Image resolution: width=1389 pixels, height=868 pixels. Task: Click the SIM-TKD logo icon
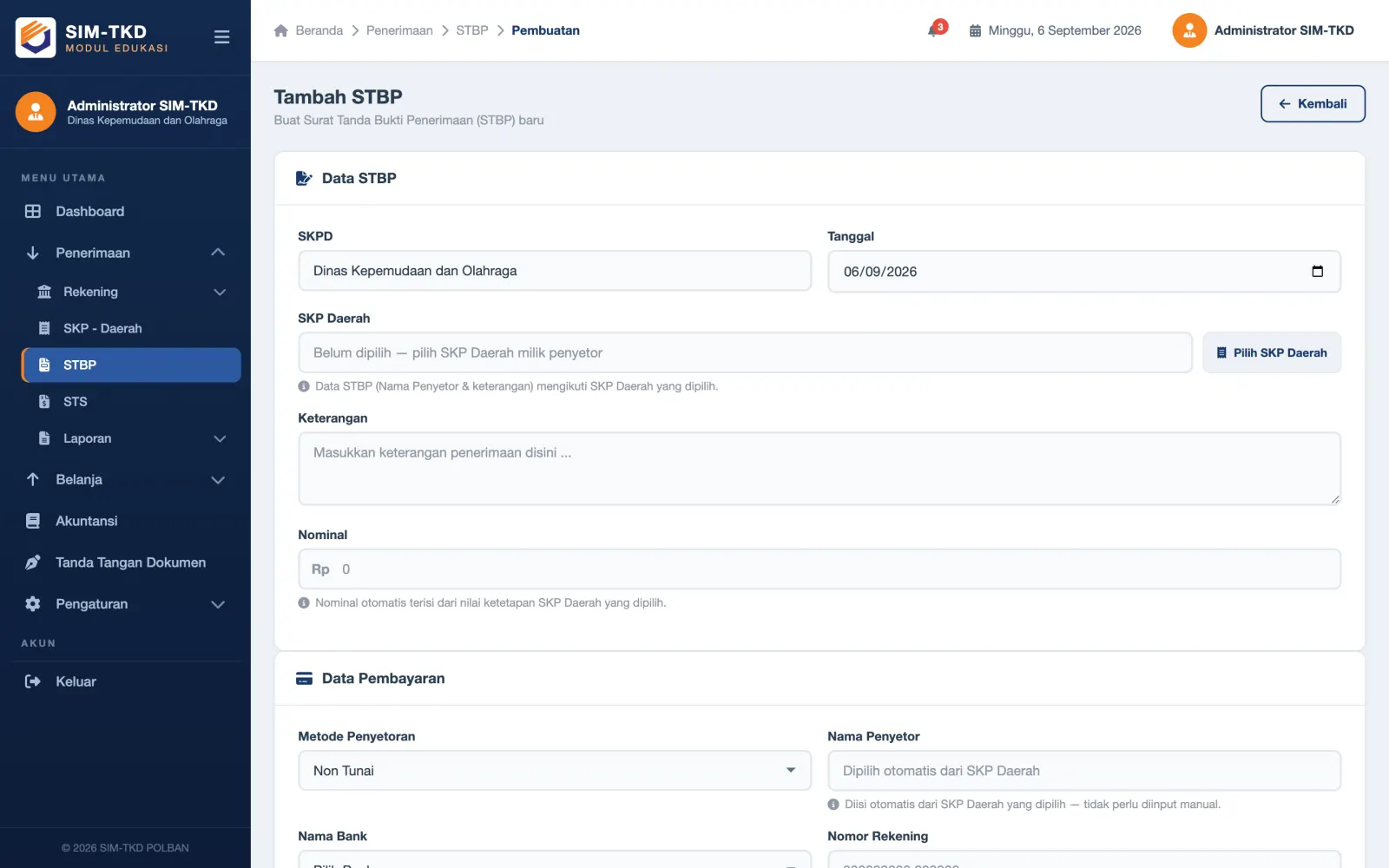36,37
